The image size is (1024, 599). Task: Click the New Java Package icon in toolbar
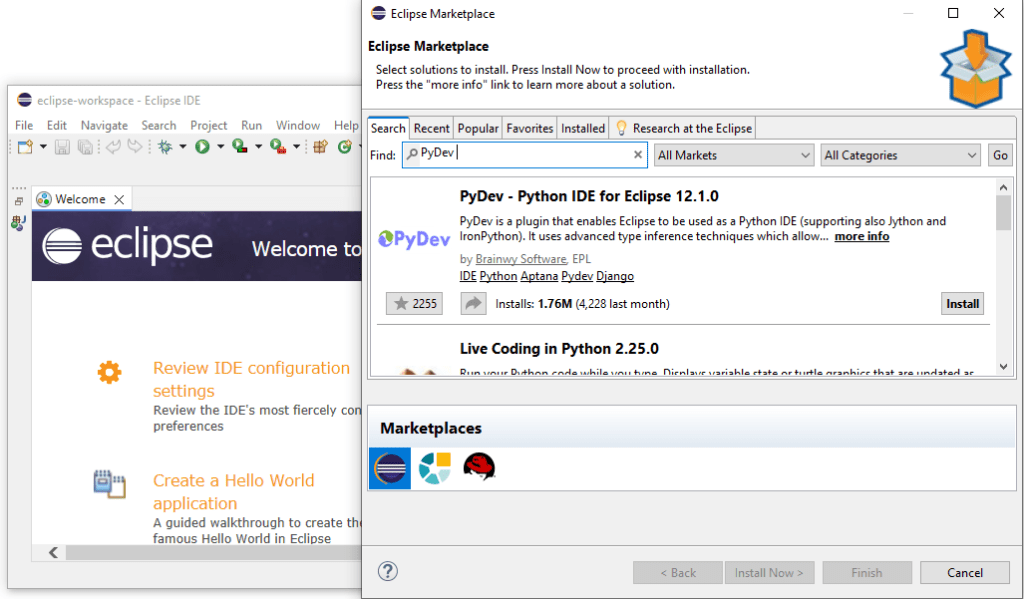320,147
